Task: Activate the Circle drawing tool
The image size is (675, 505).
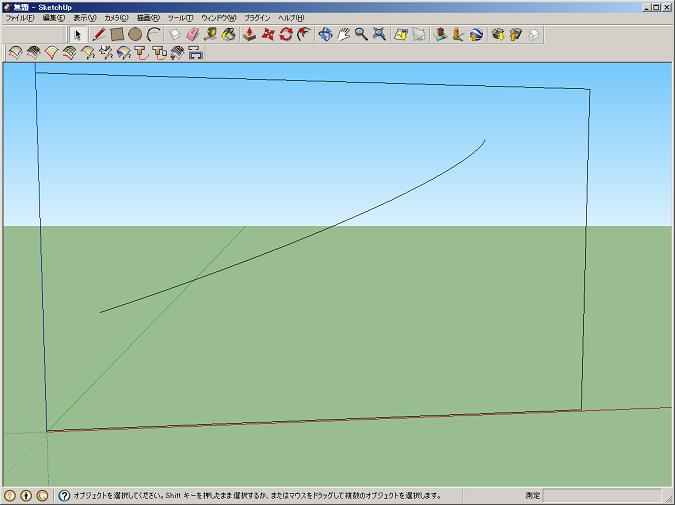Action: coord(135,34)
